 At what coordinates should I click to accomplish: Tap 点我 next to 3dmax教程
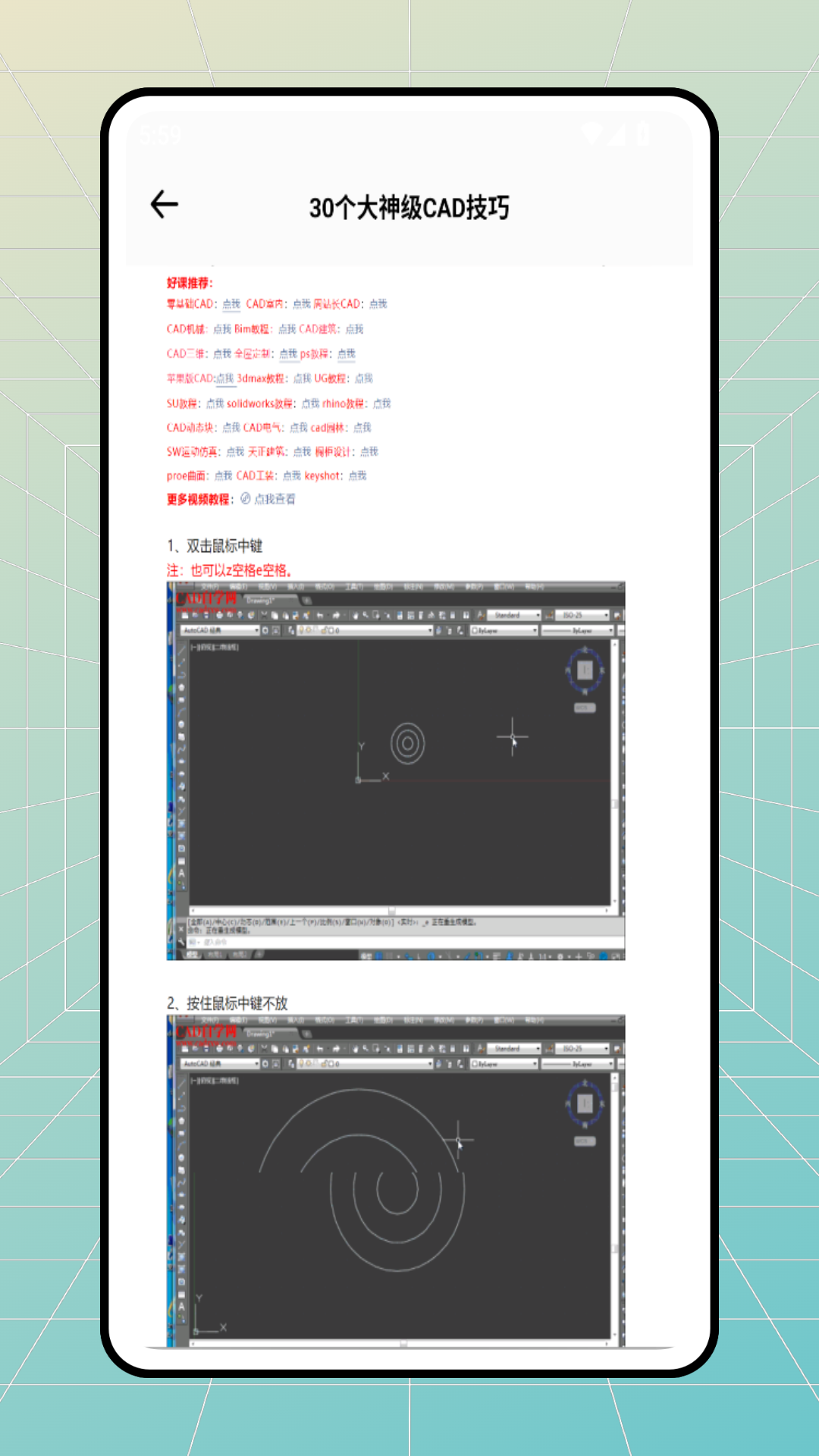(x=302, y=378)
